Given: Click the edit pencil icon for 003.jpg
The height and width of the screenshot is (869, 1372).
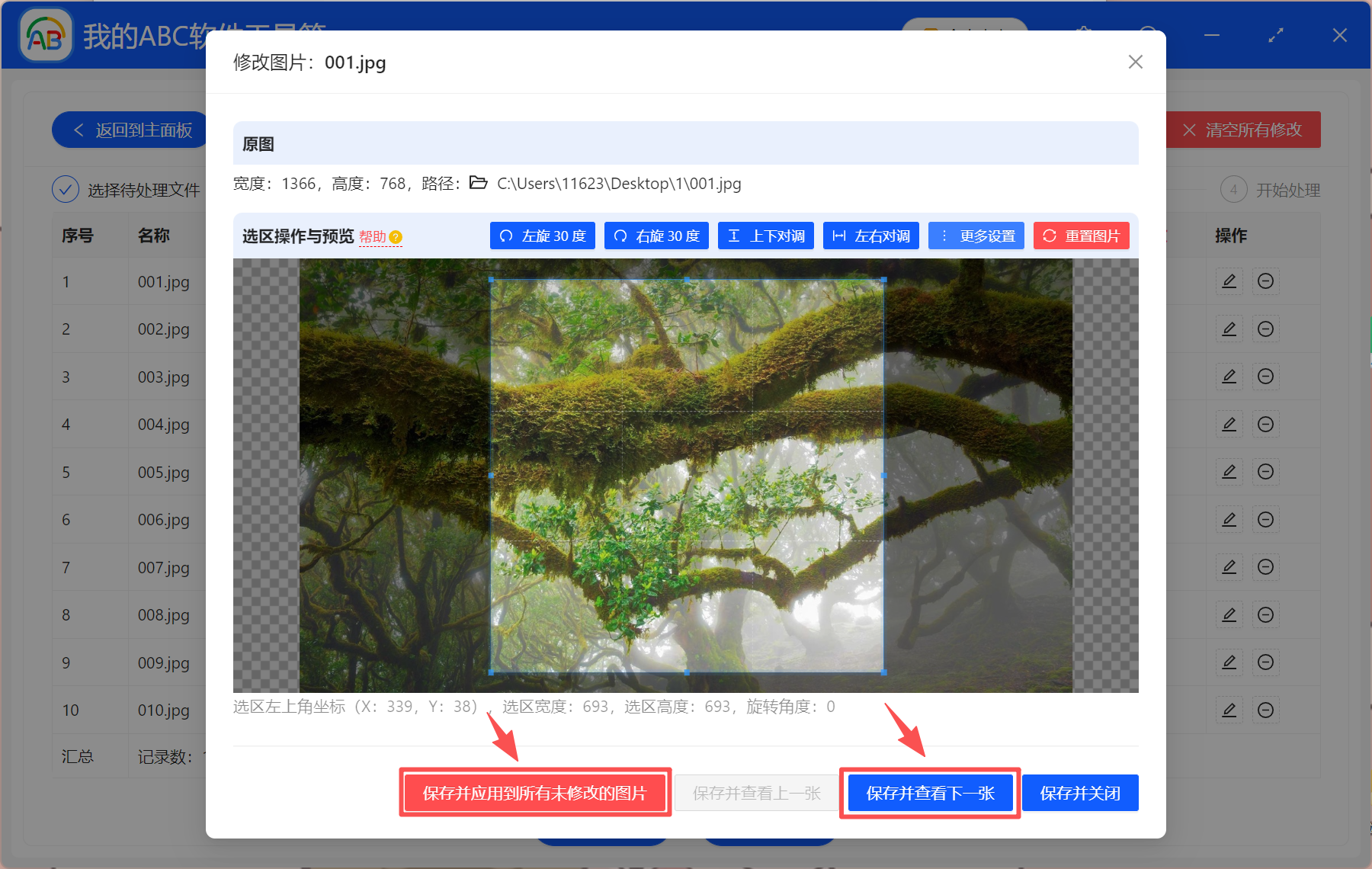Looking at the screenshot, I should (1229, 376).
